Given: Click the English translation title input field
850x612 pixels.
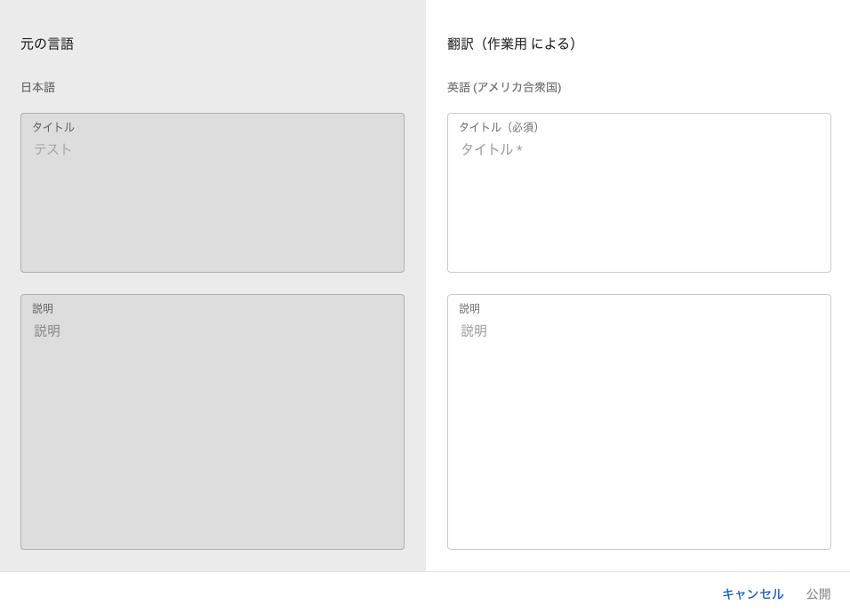Looking at the screenshot, I should [638, 200].
